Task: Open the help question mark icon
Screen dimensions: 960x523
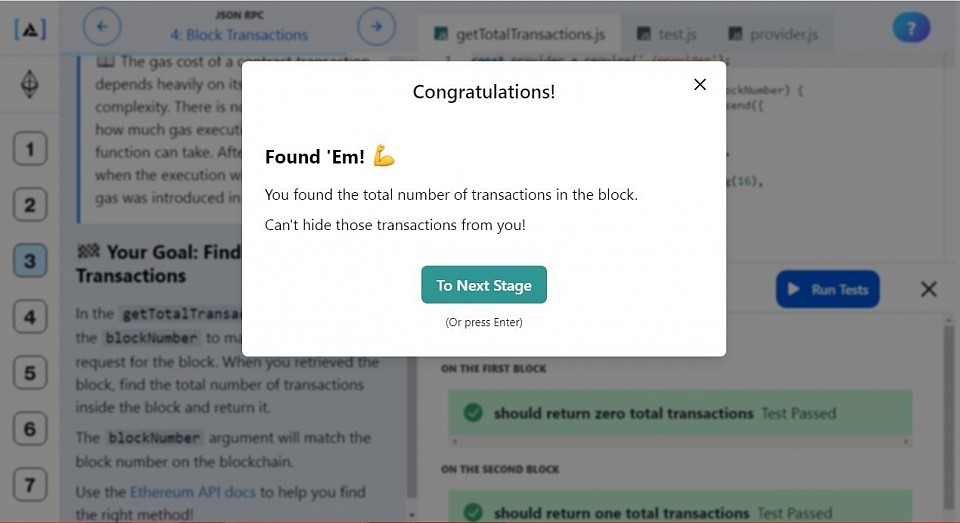Action: [x=911, y=28]
